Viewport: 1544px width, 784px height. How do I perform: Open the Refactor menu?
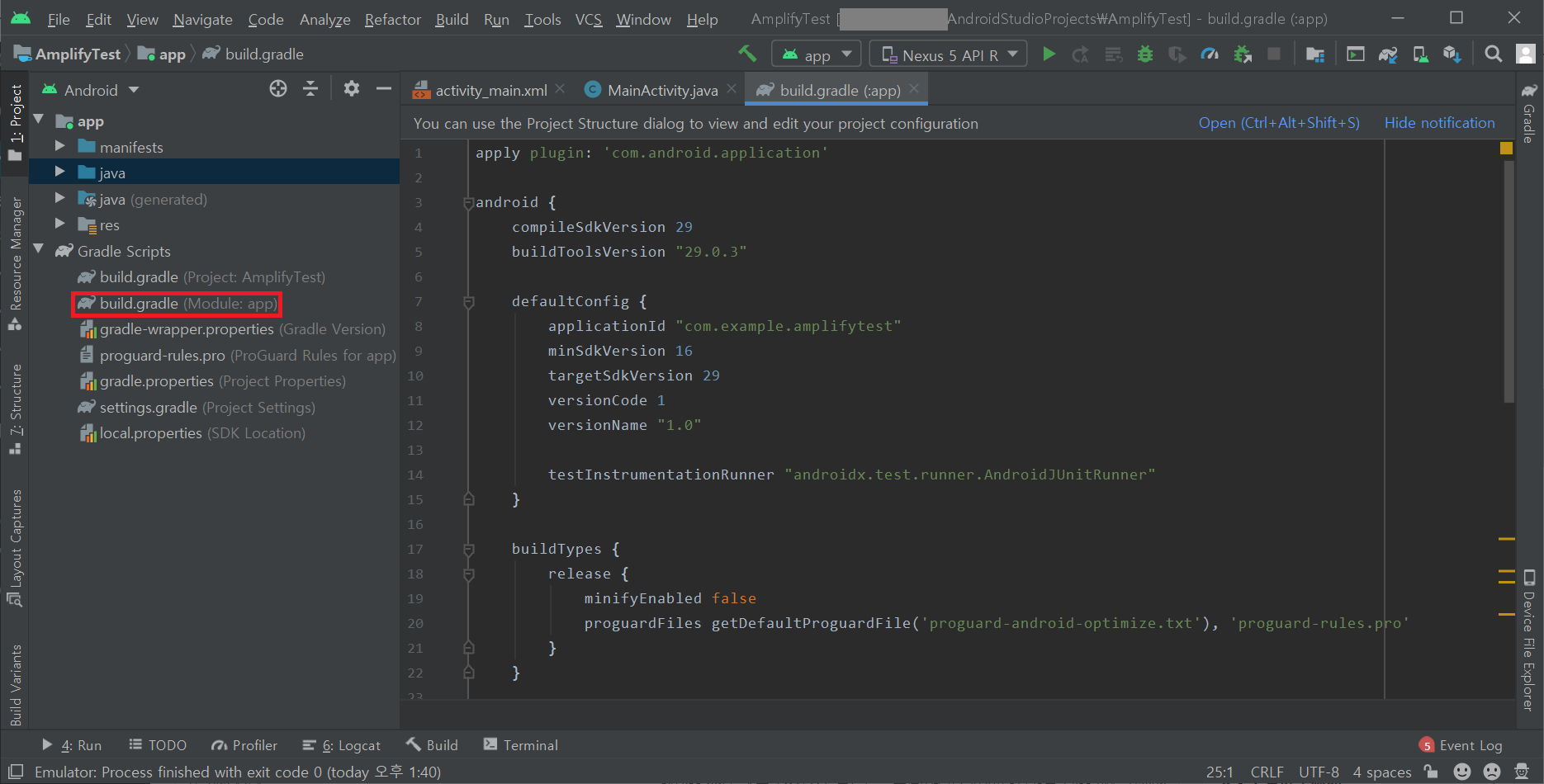[392, 19]
